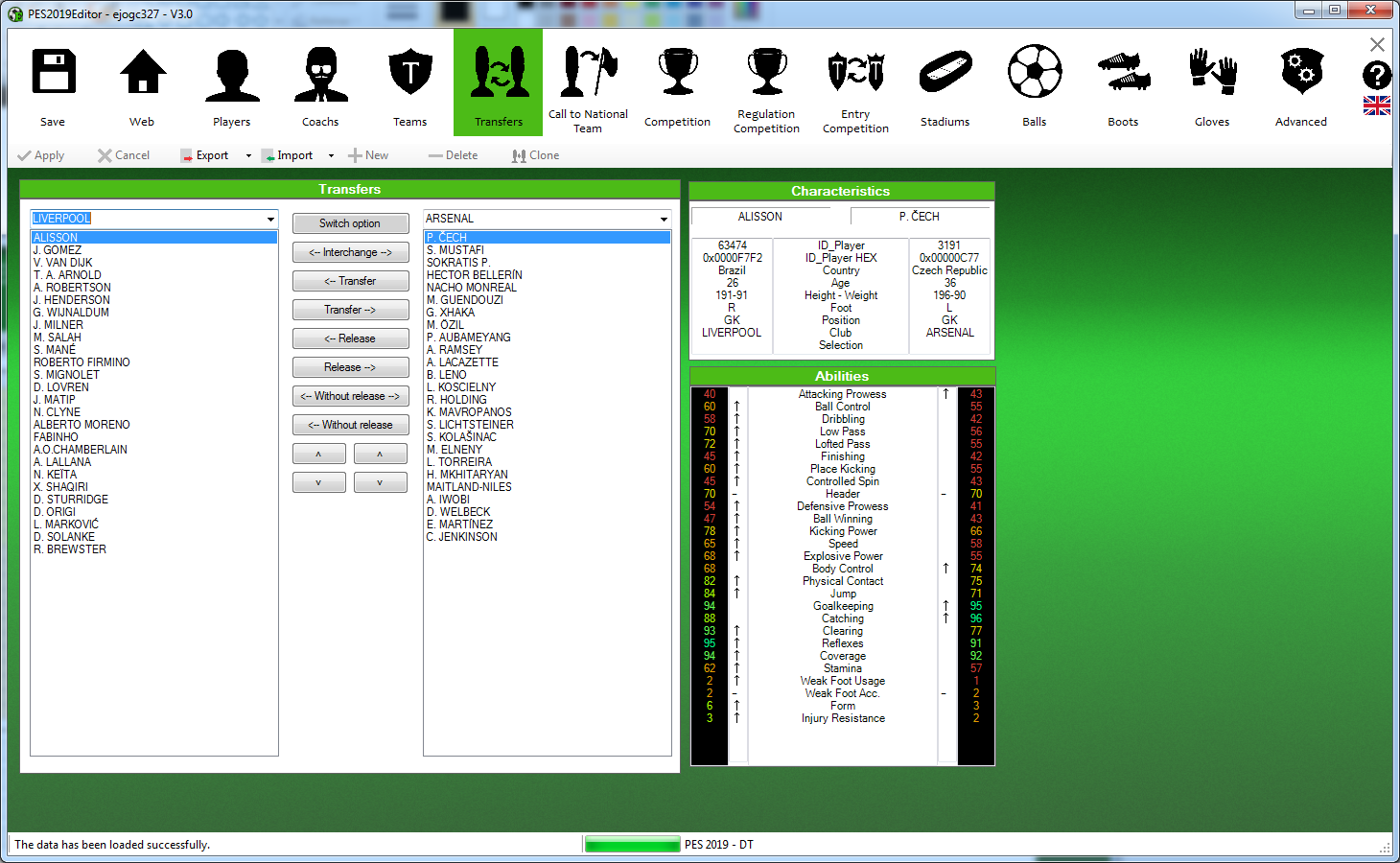Click the green progress bar in status bar

632,845
